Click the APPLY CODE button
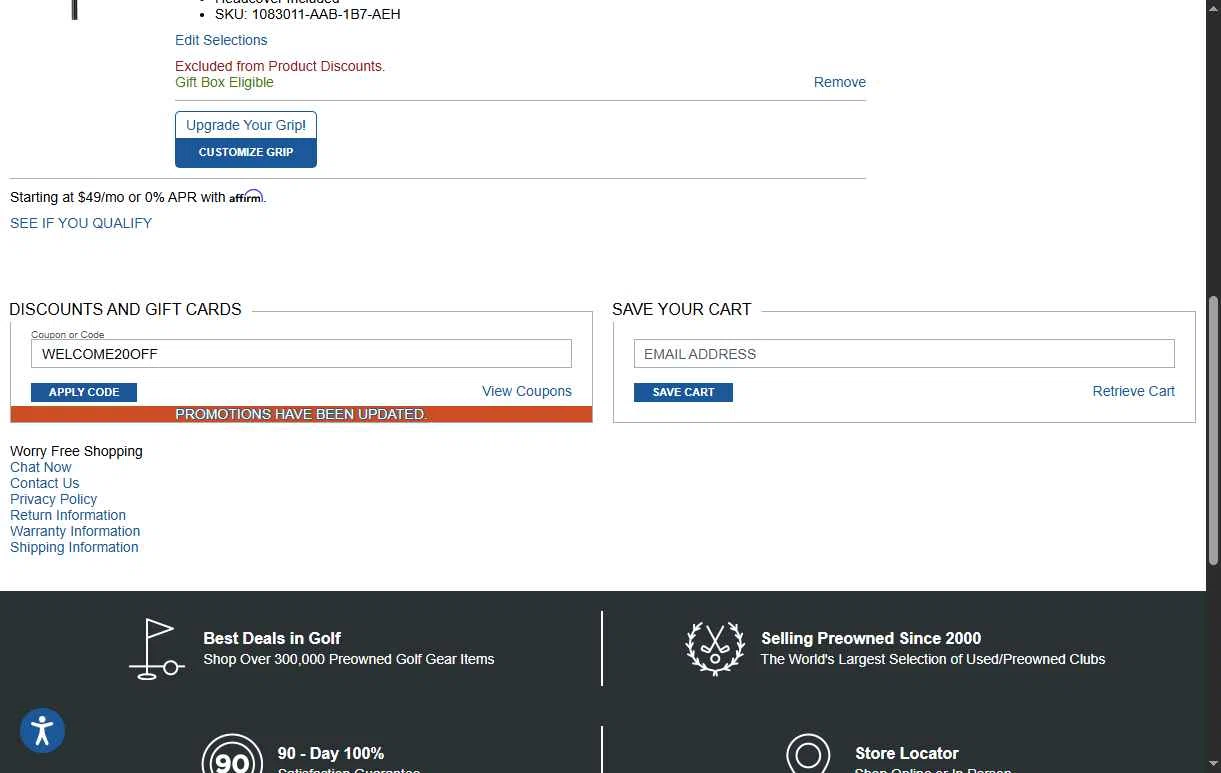This screenshot has width=1221, height=773. pos(84,392)
